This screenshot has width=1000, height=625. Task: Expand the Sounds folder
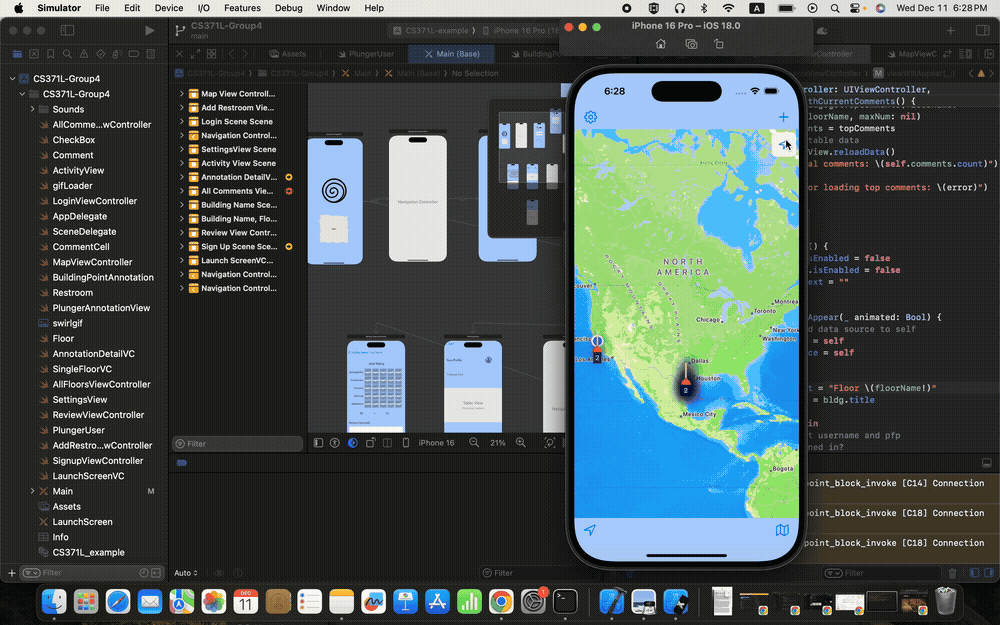click(33, 109)
